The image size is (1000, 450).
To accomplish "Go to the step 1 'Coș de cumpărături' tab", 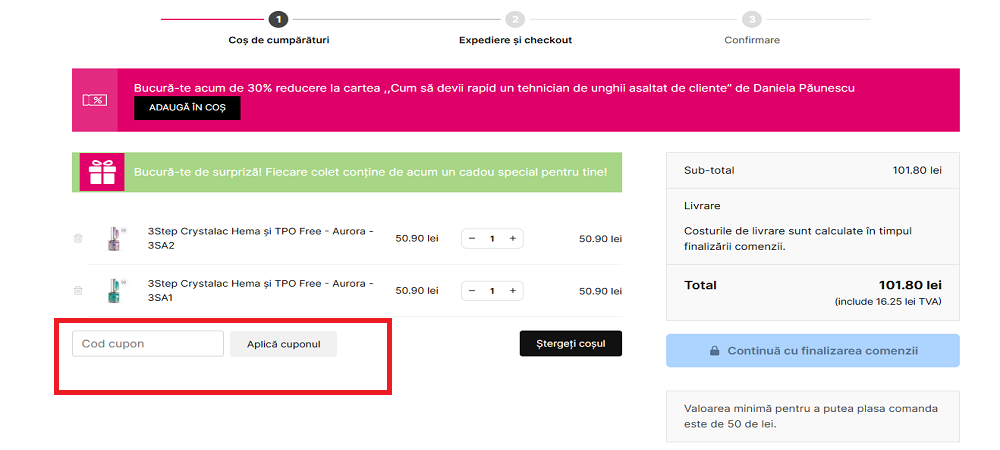I will pos(278,28).
